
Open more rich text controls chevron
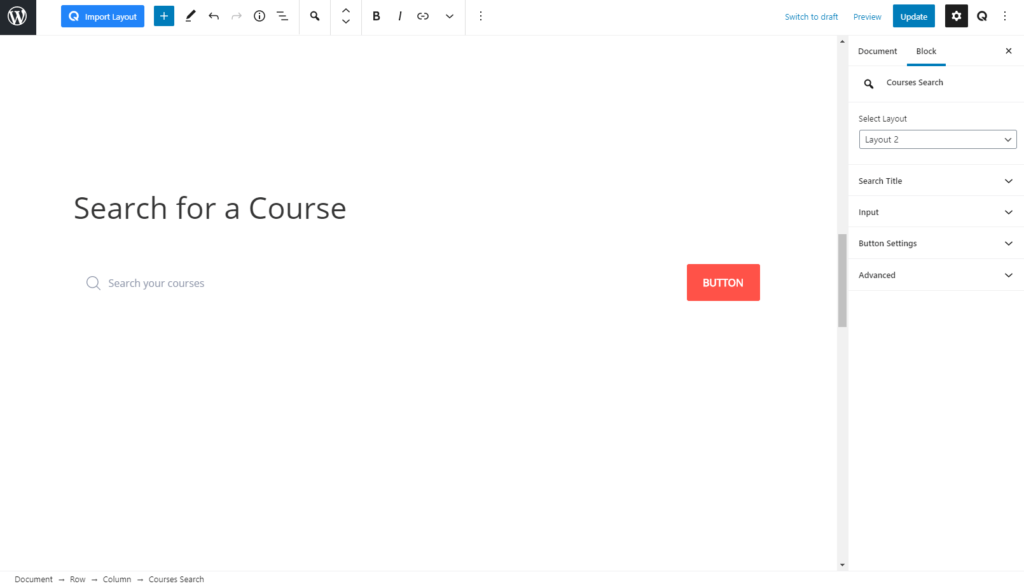click(449, 16)
